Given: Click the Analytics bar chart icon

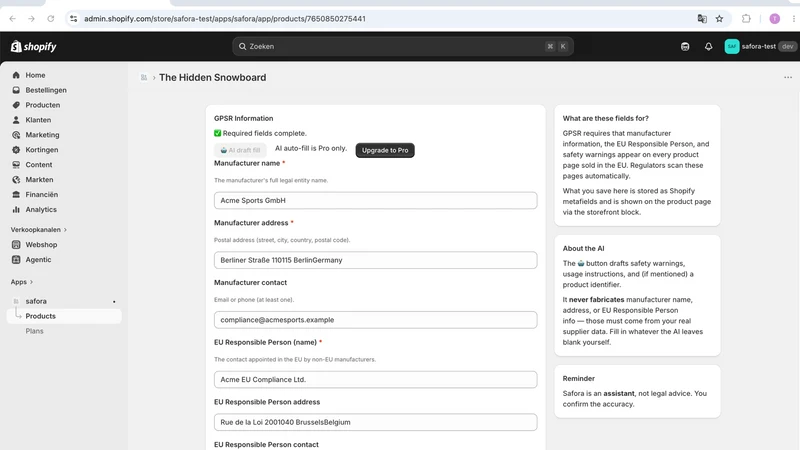Looking at the screenshot, I should [16, 209].
